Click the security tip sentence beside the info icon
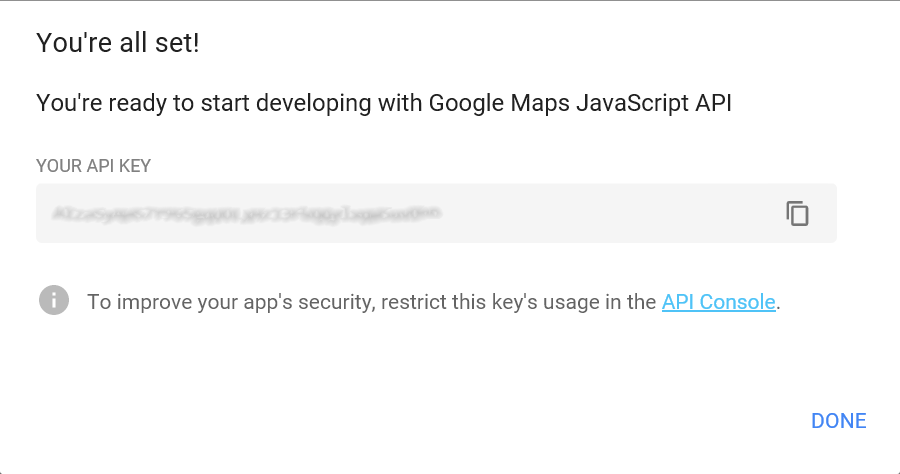 tap(433, 302)
